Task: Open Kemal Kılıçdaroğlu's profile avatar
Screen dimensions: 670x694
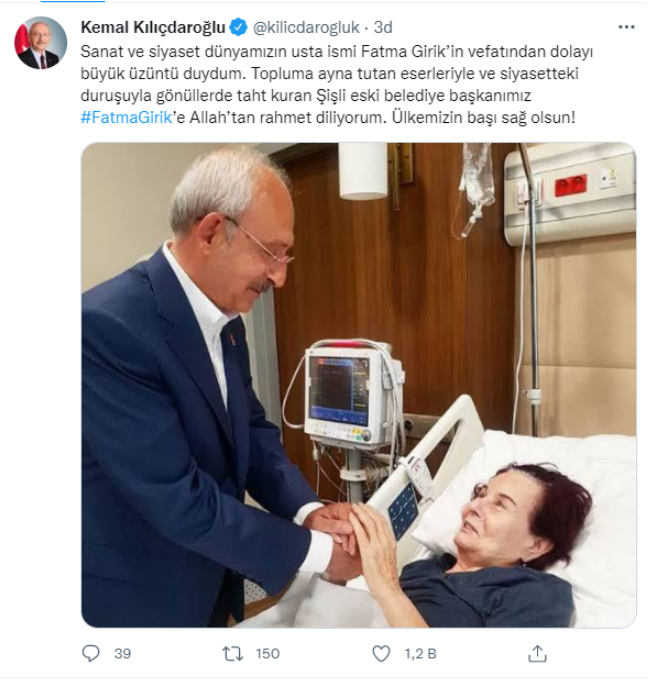Action: (41, 42)
